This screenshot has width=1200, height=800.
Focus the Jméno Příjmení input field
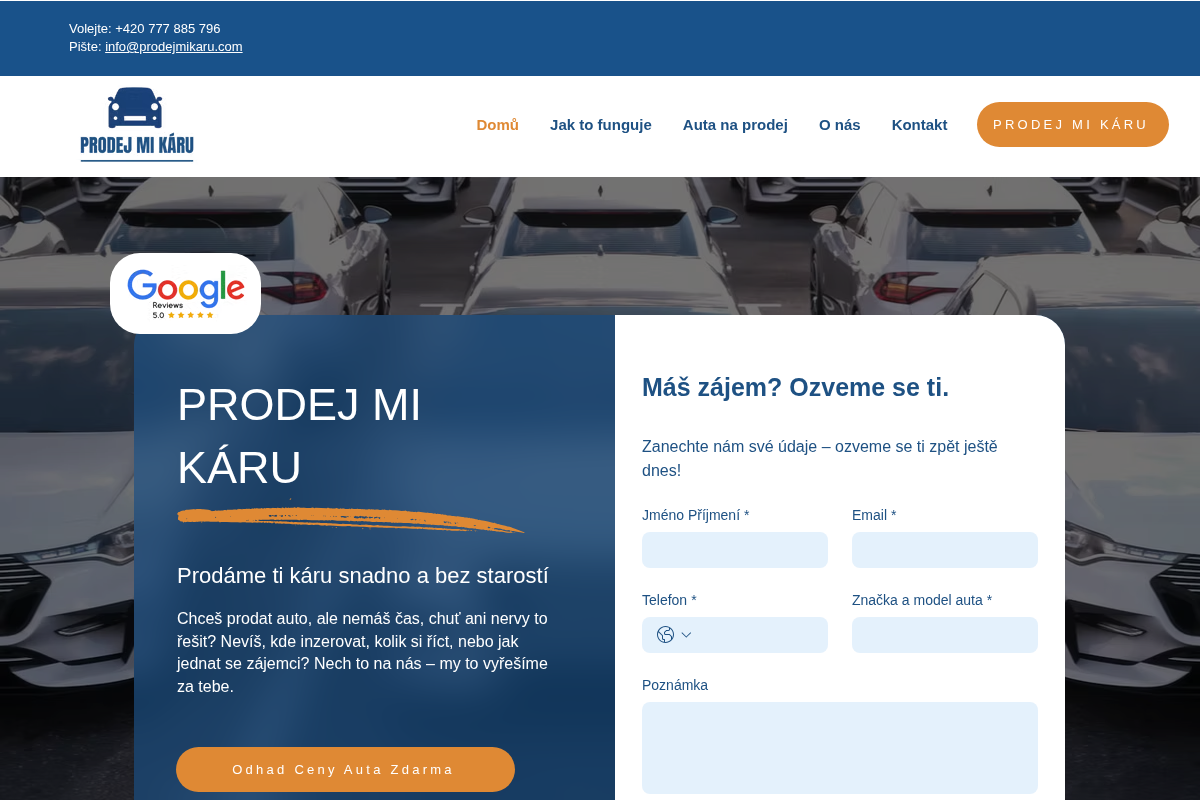[735, 550]
